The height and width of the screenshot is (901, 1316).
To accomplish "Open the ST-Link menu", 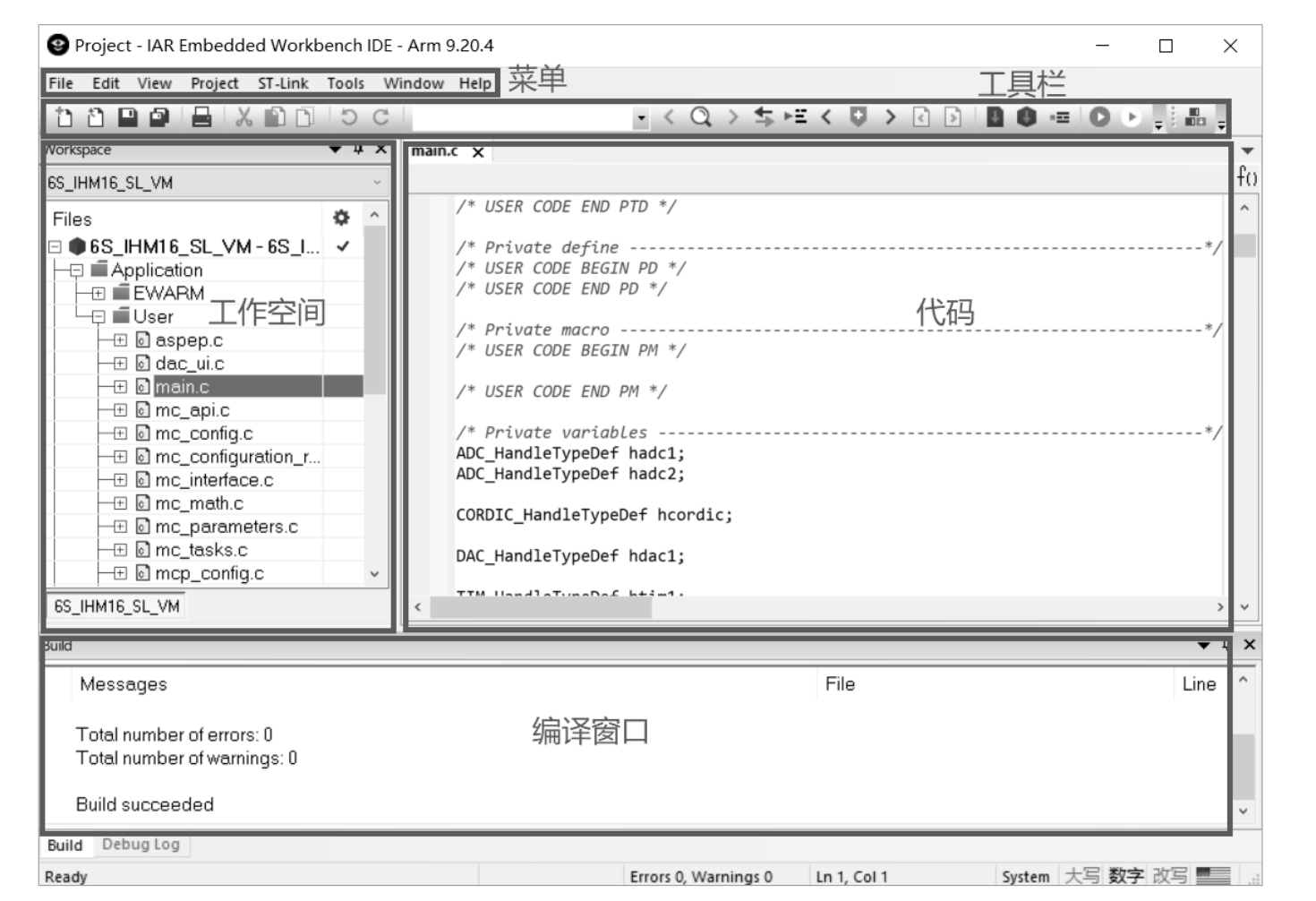I will [283, 83].
